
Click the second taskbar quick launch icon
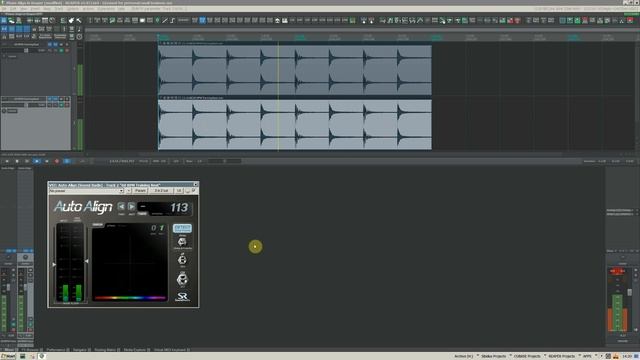[32, 356]
